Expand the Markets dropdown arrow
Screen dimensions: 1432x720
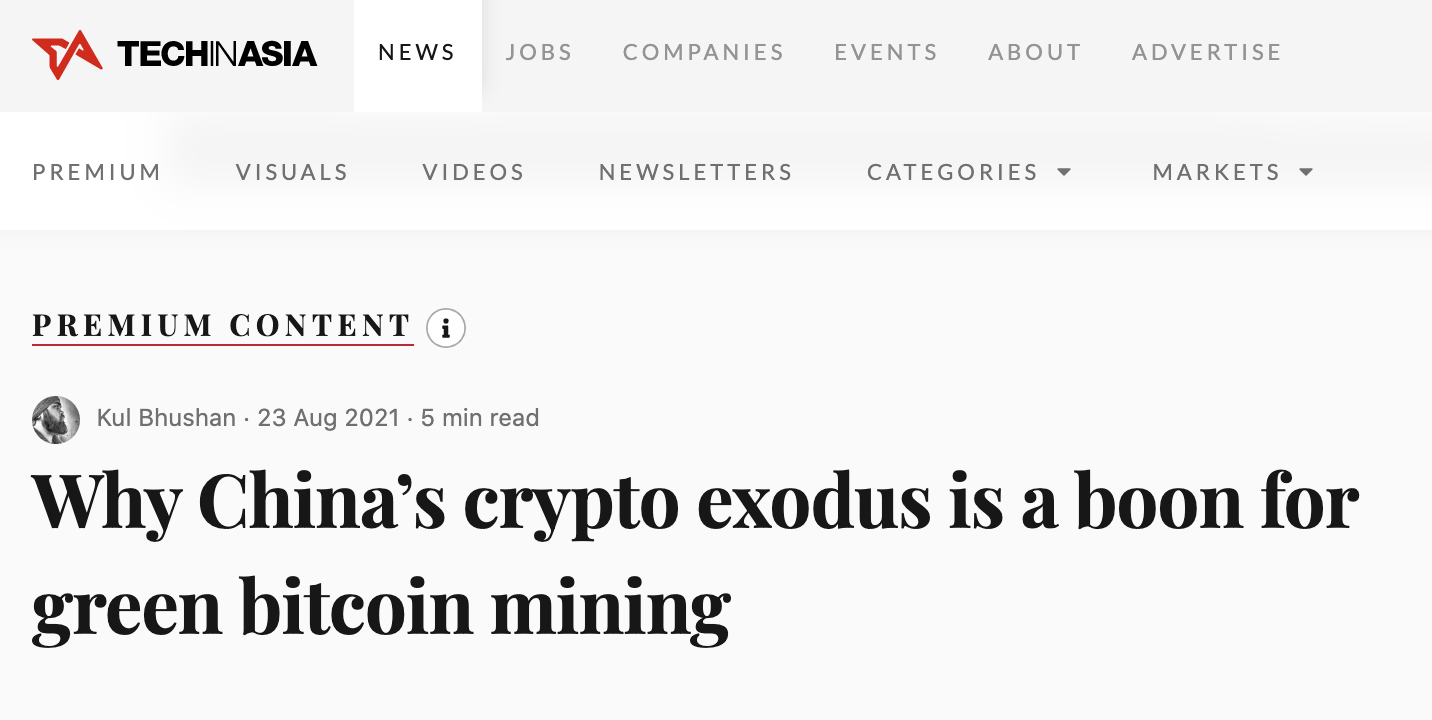click(1306, 172)
